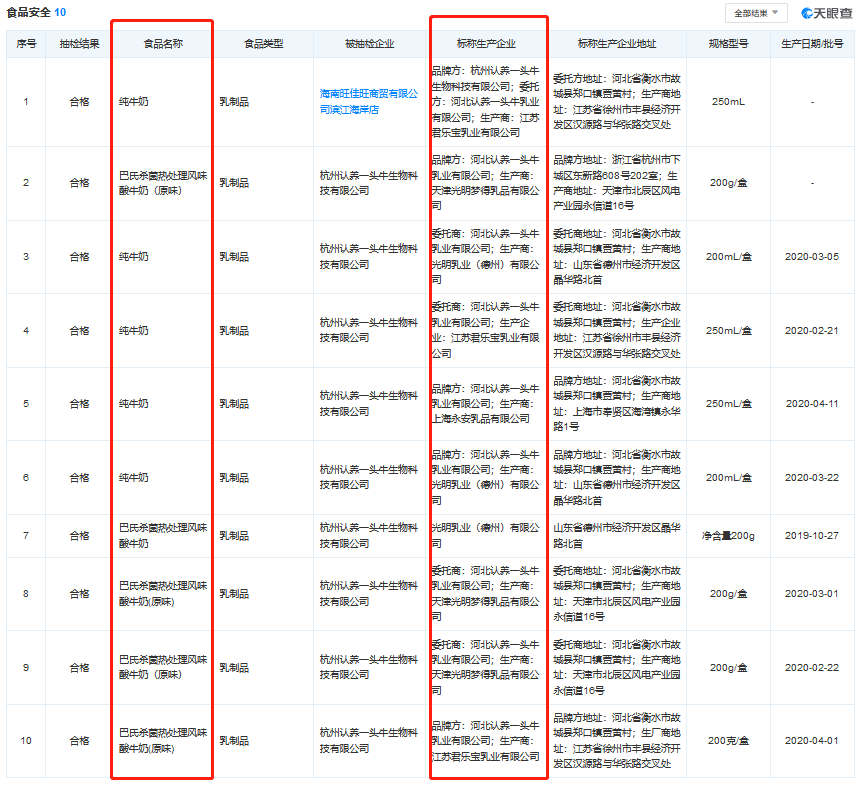The width and height of the screenshot is (863, 786).
Task: Click the 标称生产企业 column header
Action: 486,43
